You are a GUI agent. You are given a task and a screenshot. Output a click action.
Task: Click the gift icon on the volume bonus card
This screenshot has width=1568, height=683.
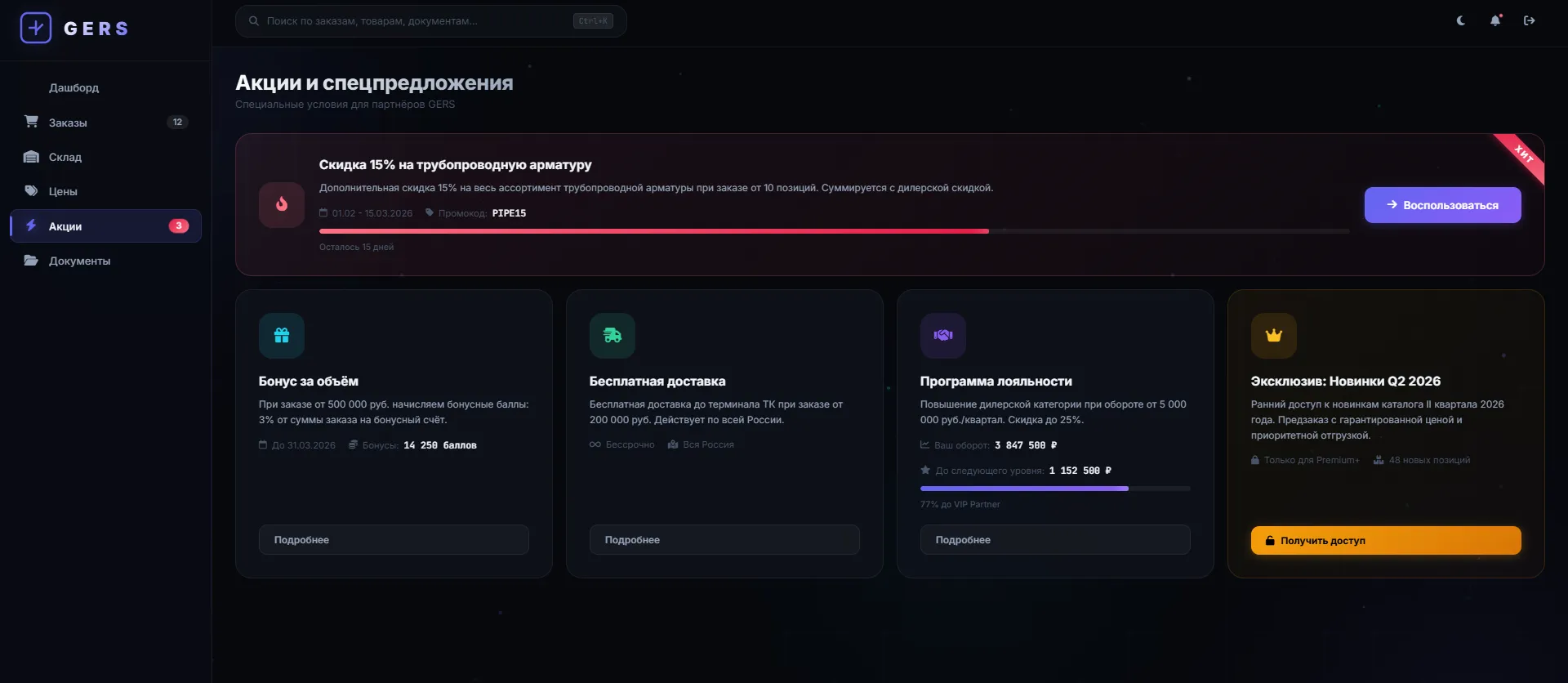(282, 335)
